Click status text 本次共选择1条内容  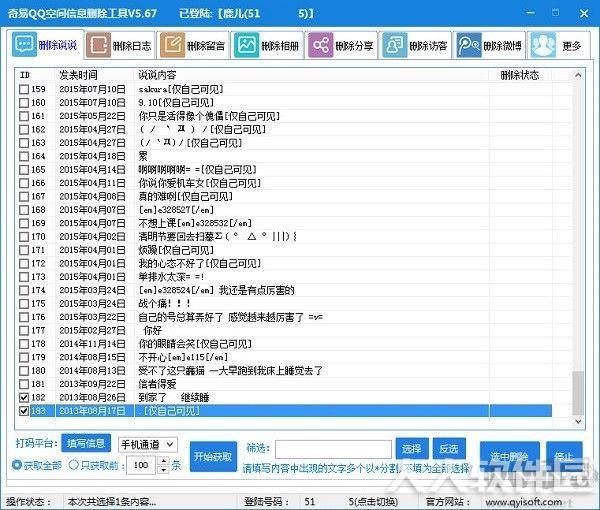111,502
